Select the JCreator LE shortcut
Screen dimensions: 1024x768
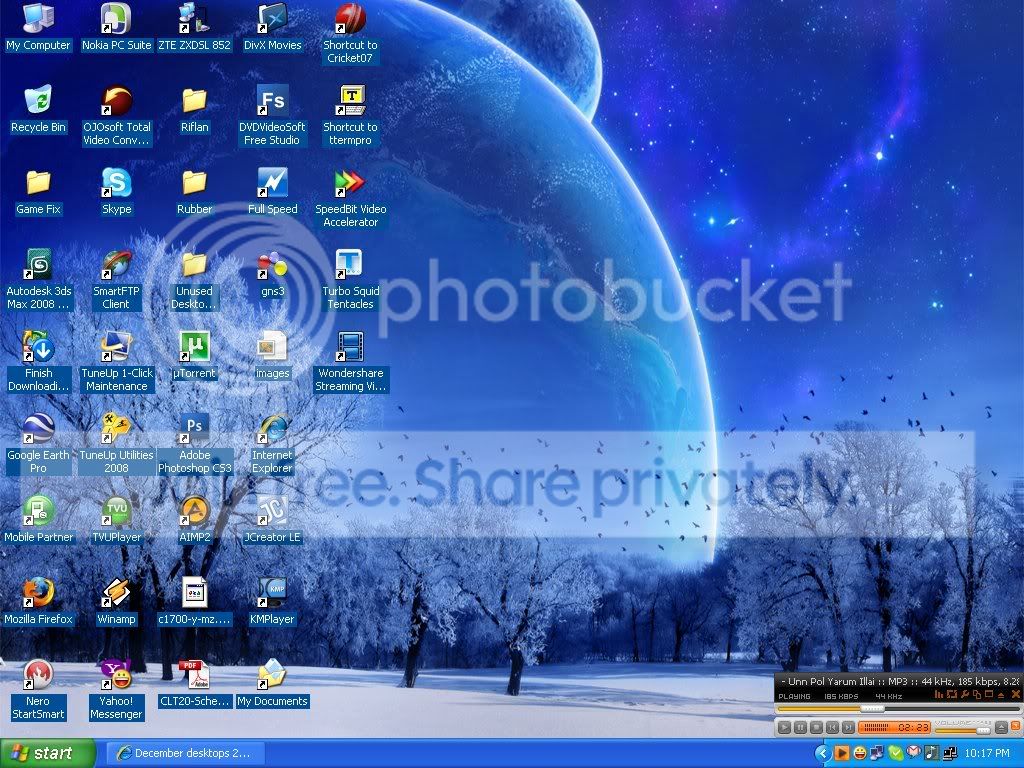point(272,520)
